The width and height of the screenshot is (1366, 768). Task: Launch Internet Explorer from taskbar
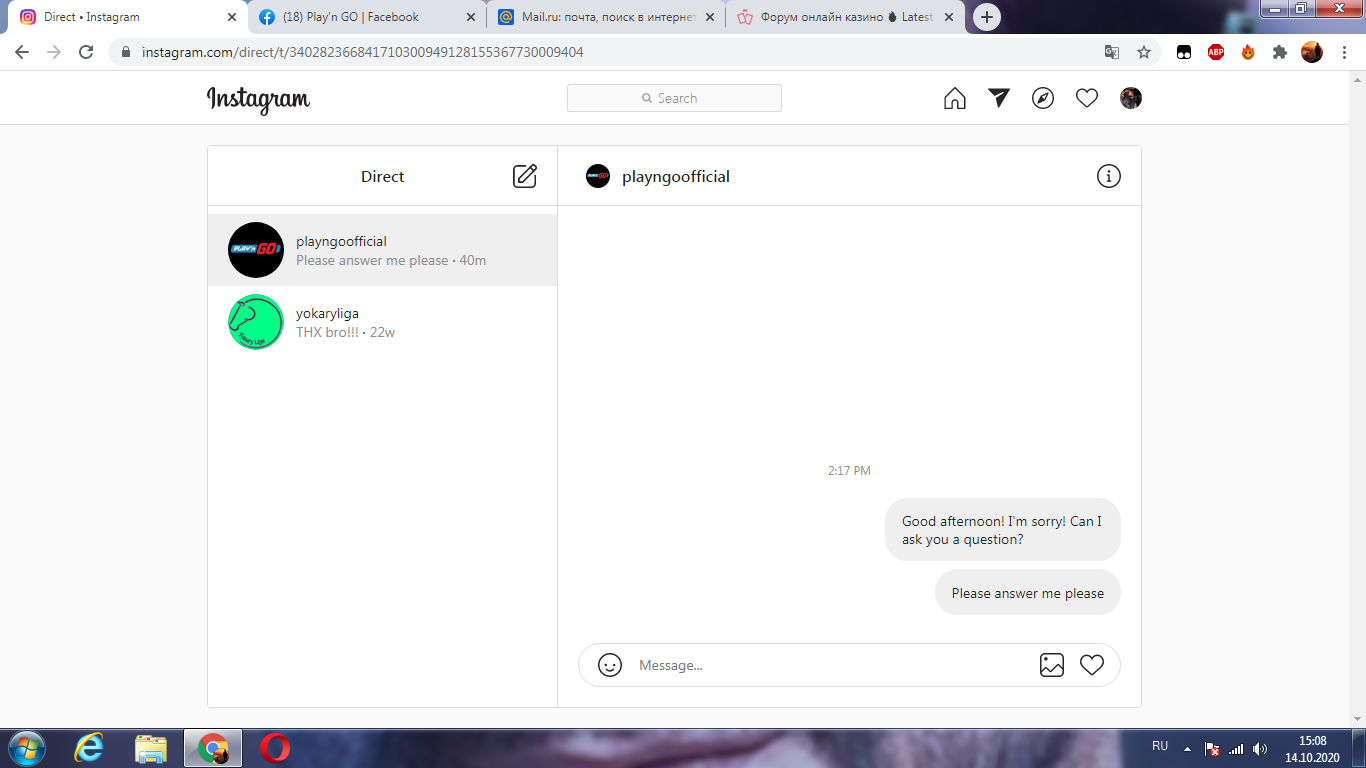[90, 748]
